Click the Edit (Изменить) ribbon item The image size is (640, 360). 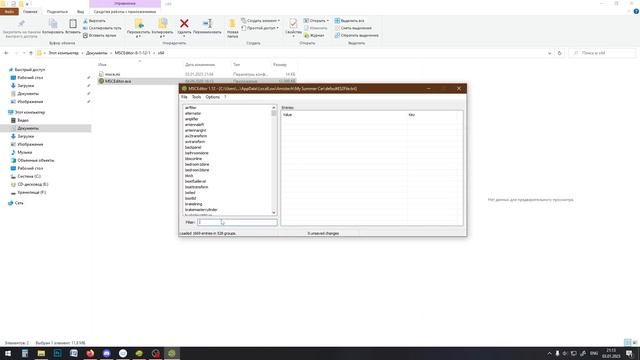[x=315, y=28]
